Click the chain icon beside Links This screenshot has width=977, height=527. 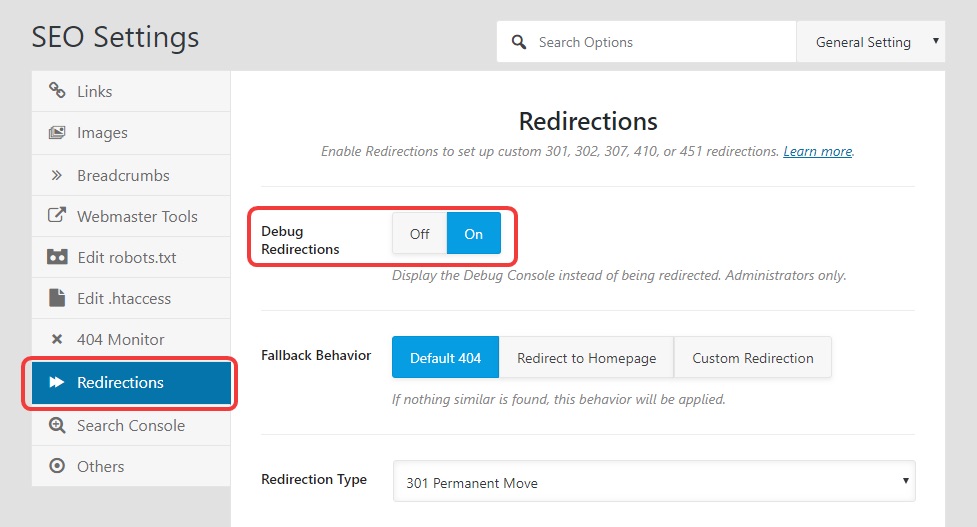(57, 91)
